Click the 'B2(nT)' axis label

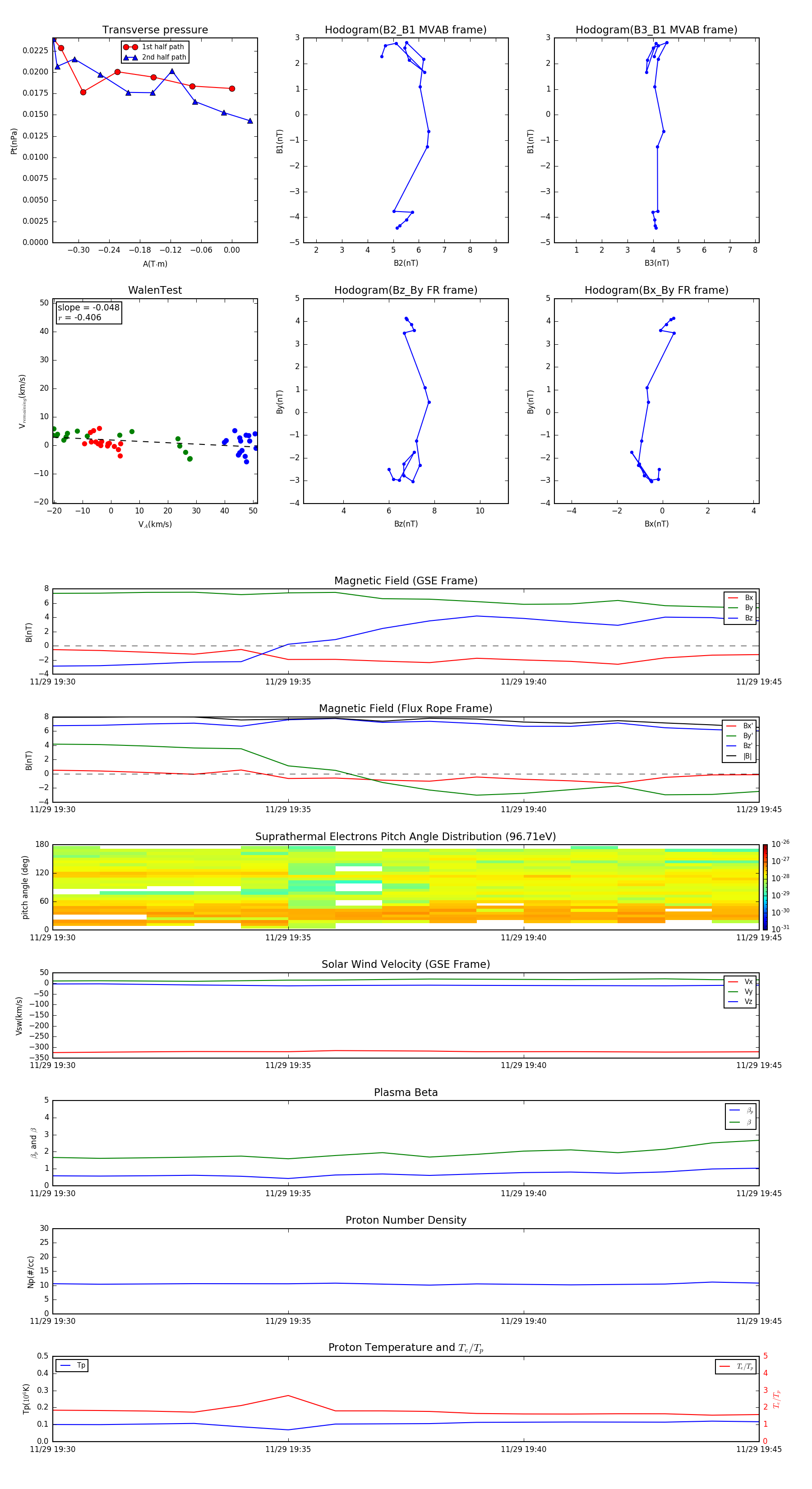(x=406, y=263)
